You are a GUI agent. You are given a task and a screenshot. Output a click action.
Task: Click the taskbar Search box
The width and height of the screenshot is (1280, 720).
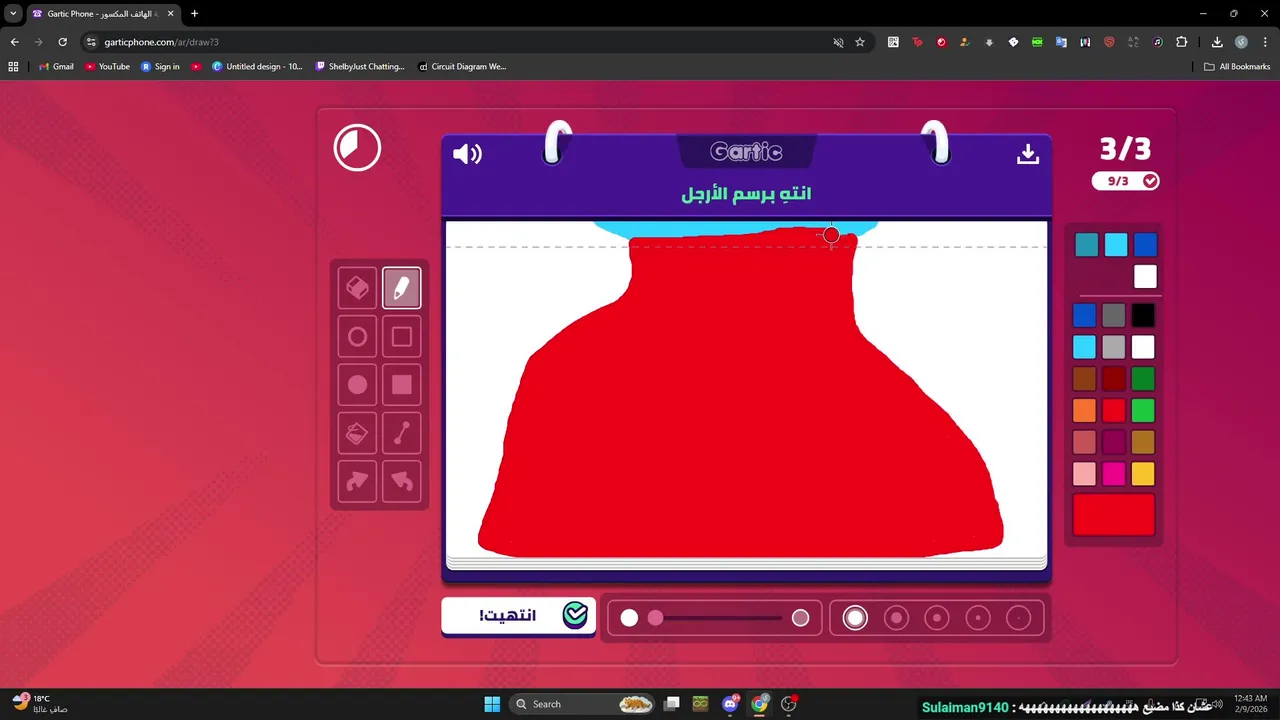pyautogui.click(x=584, y=704)
